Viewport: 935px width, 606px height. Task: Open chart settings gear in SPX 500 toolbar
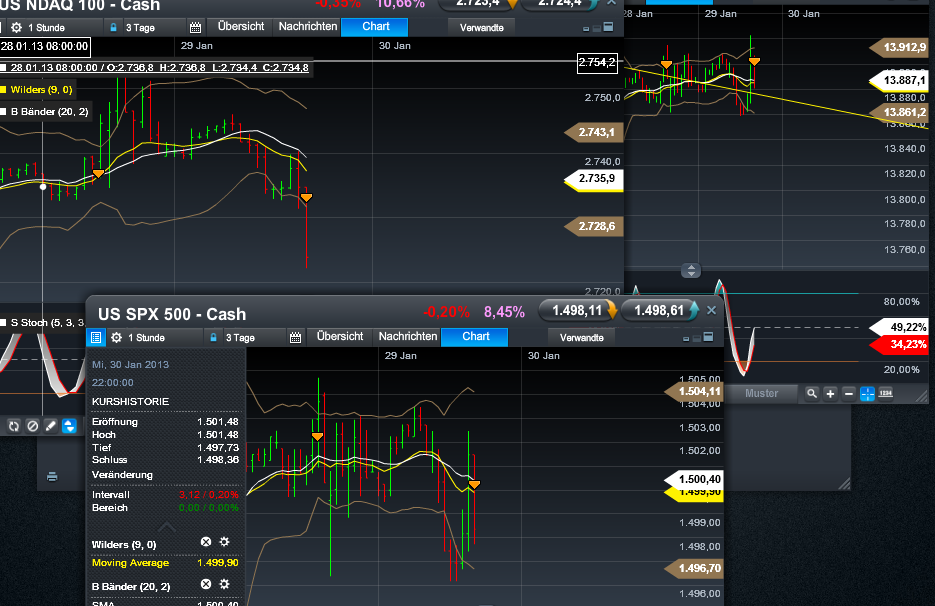pos(116,338)
